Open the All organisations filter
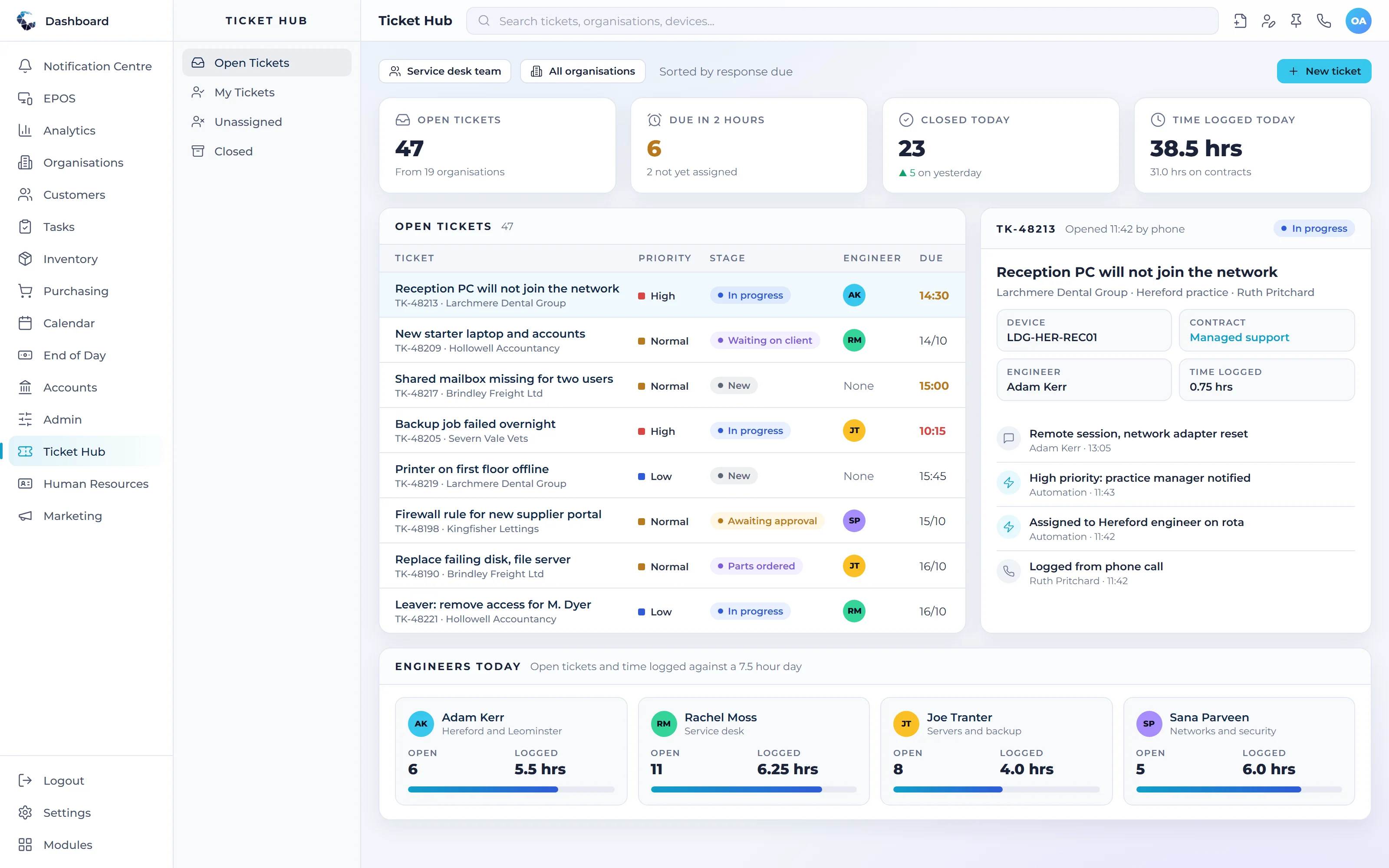Viewport: 1389px width, 868px height. tap(583, 71)
